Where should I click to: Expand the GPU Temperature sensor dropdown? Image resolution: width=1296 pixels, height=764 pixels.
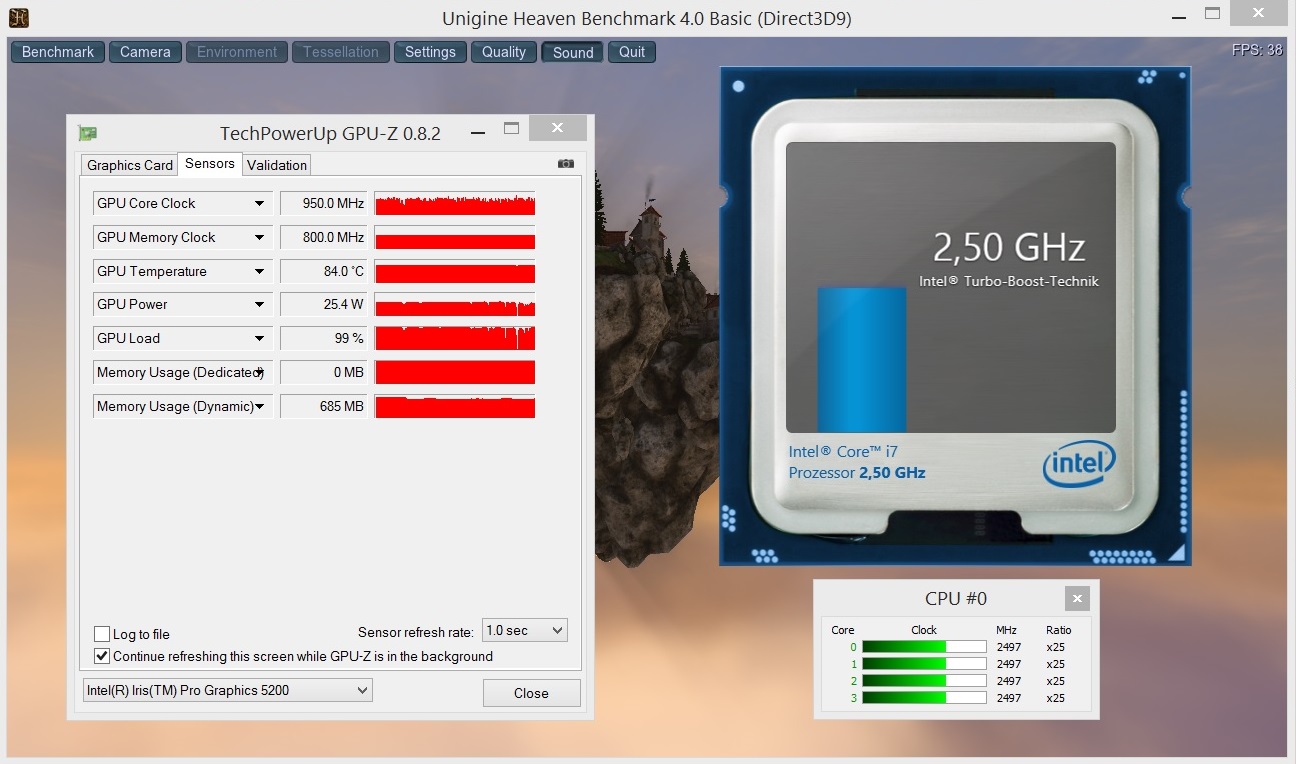coord(259,271)
